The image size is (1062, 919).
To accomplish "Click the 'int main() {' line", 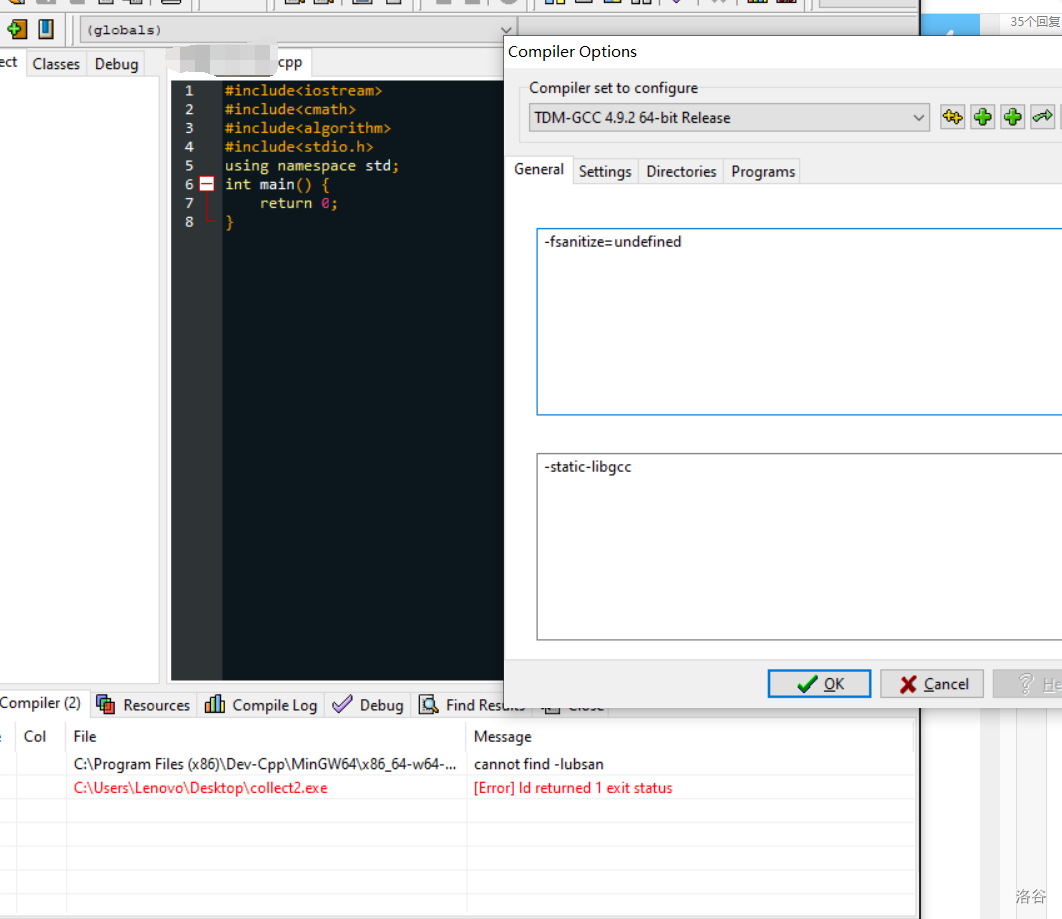I will 277,184.
